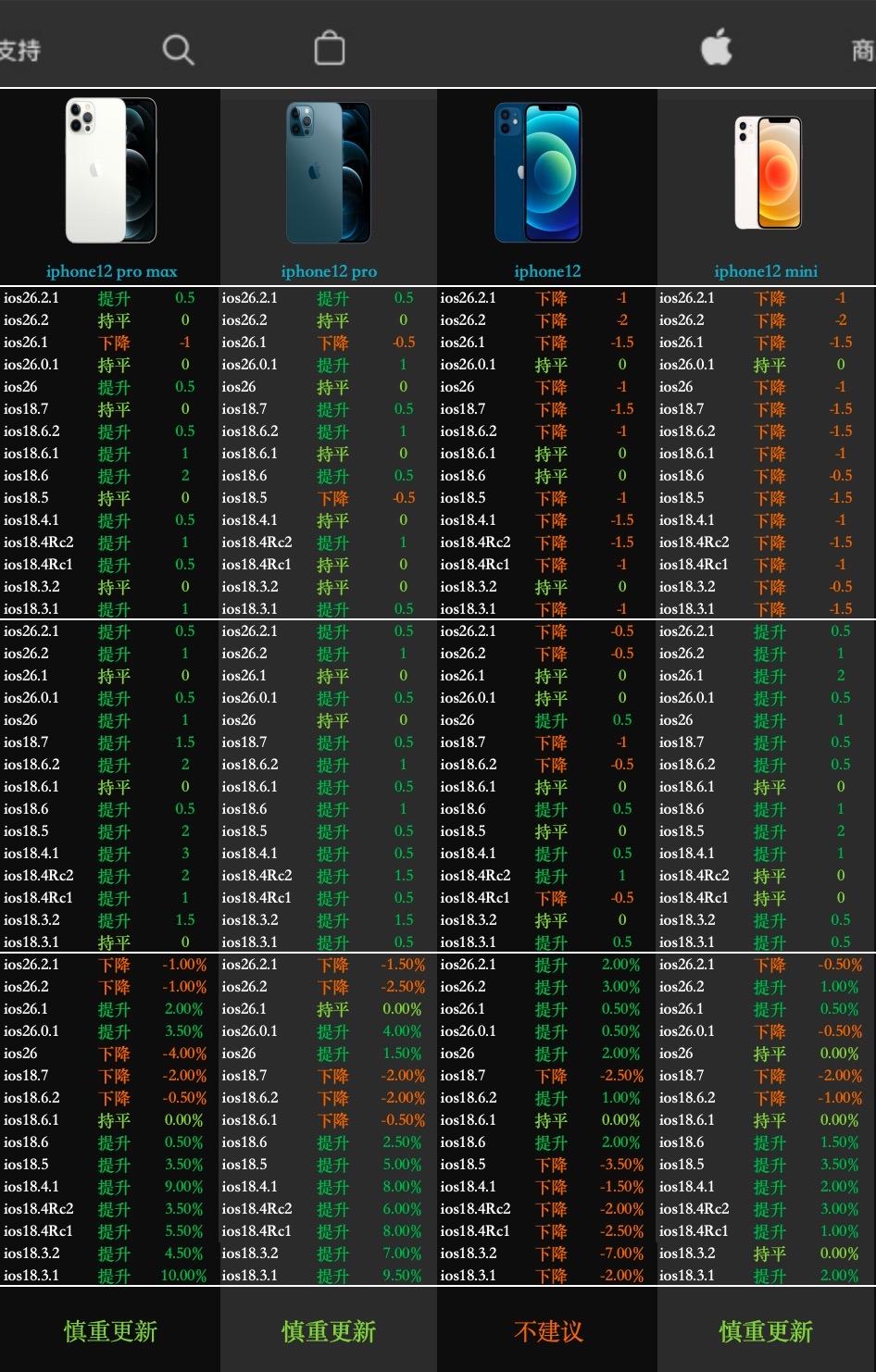This screenshot has width=876, height=1372.
Task: Select the blue iPhone 12 Pro image
Action: pos(329,172)
